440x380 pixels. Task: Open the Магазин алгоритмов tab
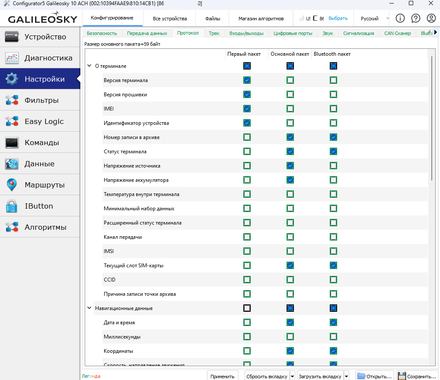point(261,19)
